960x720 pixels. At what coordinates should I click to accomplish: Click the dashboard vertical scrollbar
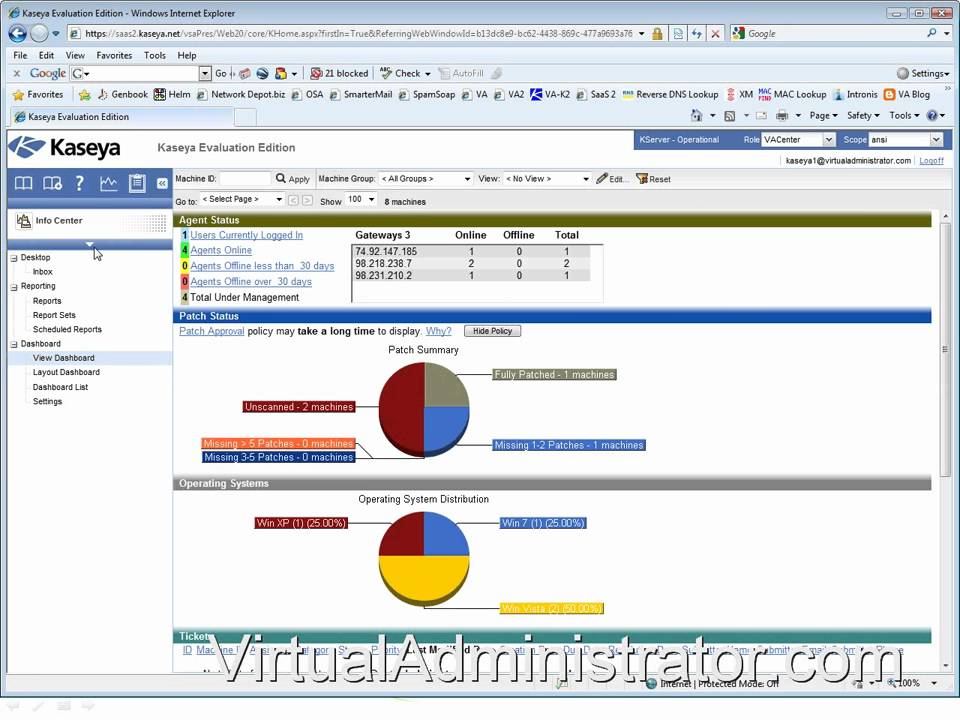[x=945, y=349]
